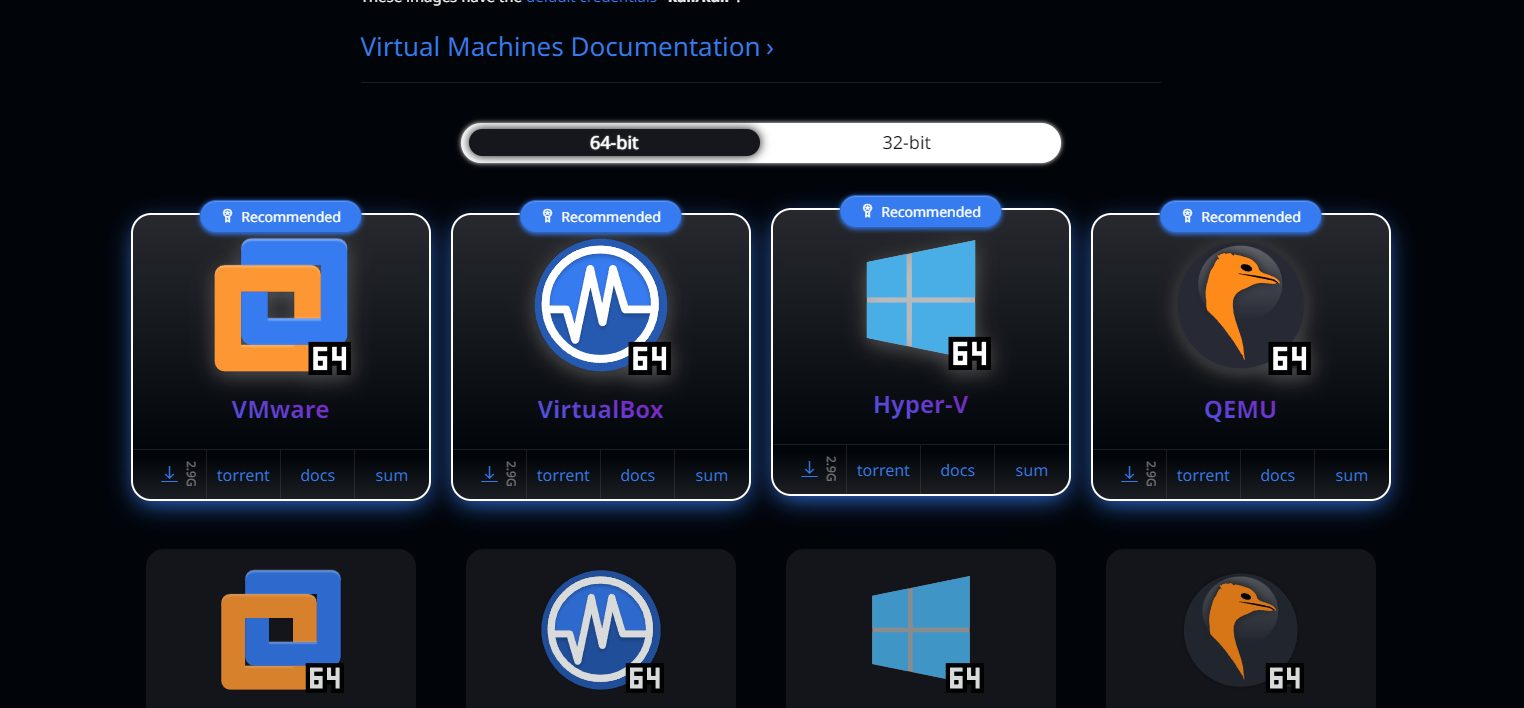Click the torrent option under VMware
The width and height of the screenshot is (1524, 708).
(x=243, y=475)
